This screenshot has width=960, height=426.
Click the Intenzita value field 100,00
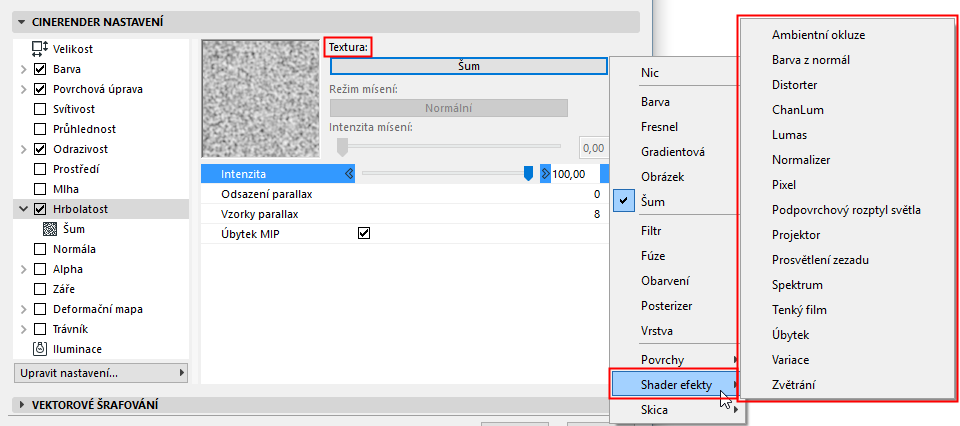[x=575, y=174]
